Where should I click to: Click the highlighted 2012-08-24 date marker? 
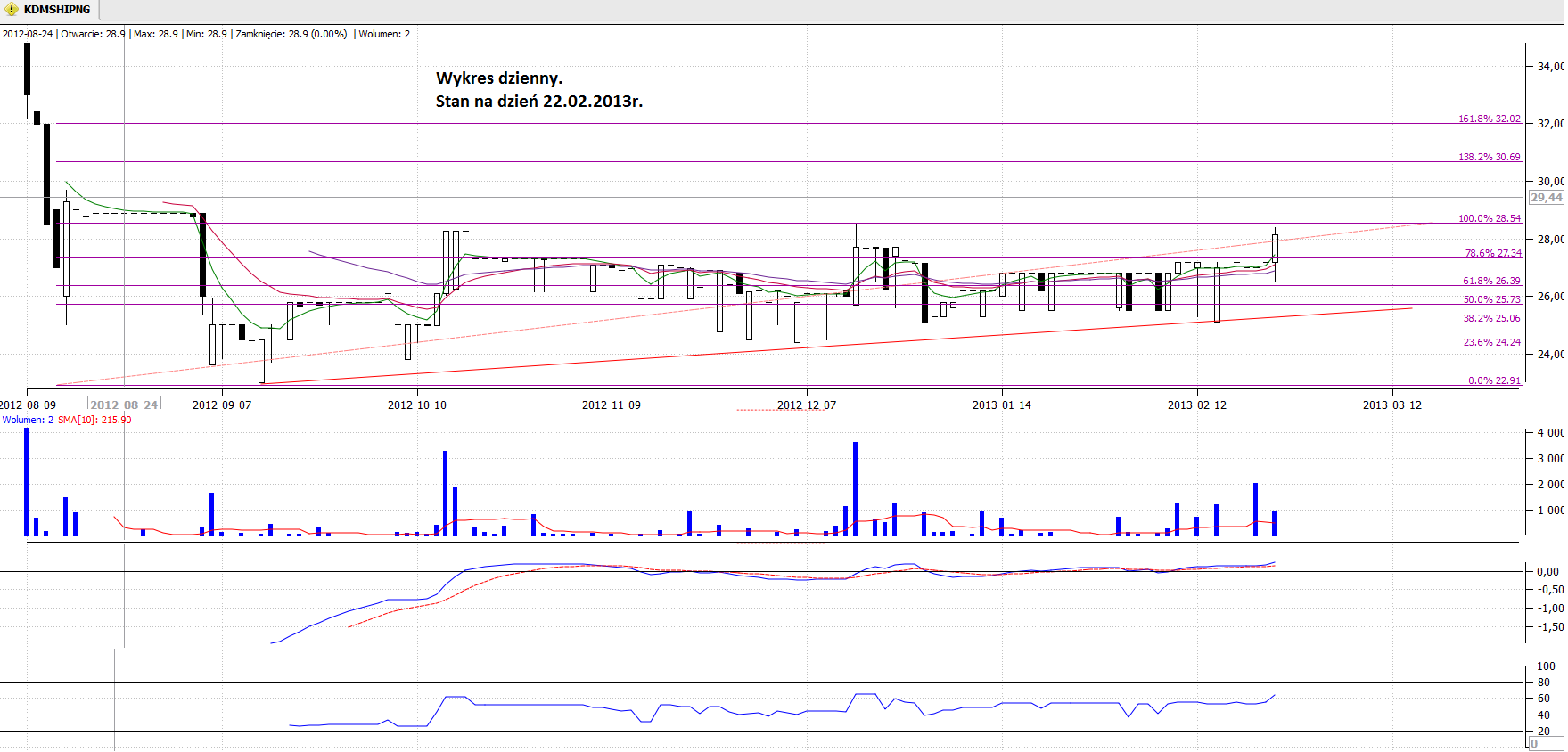click(125, 405)
